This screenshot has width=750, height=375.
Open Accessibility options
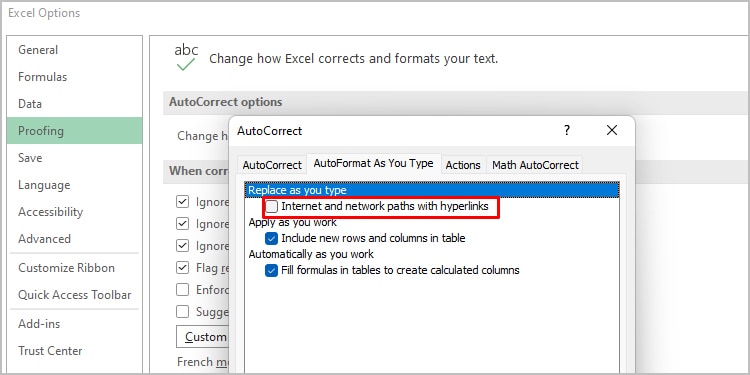coord(75,211)
